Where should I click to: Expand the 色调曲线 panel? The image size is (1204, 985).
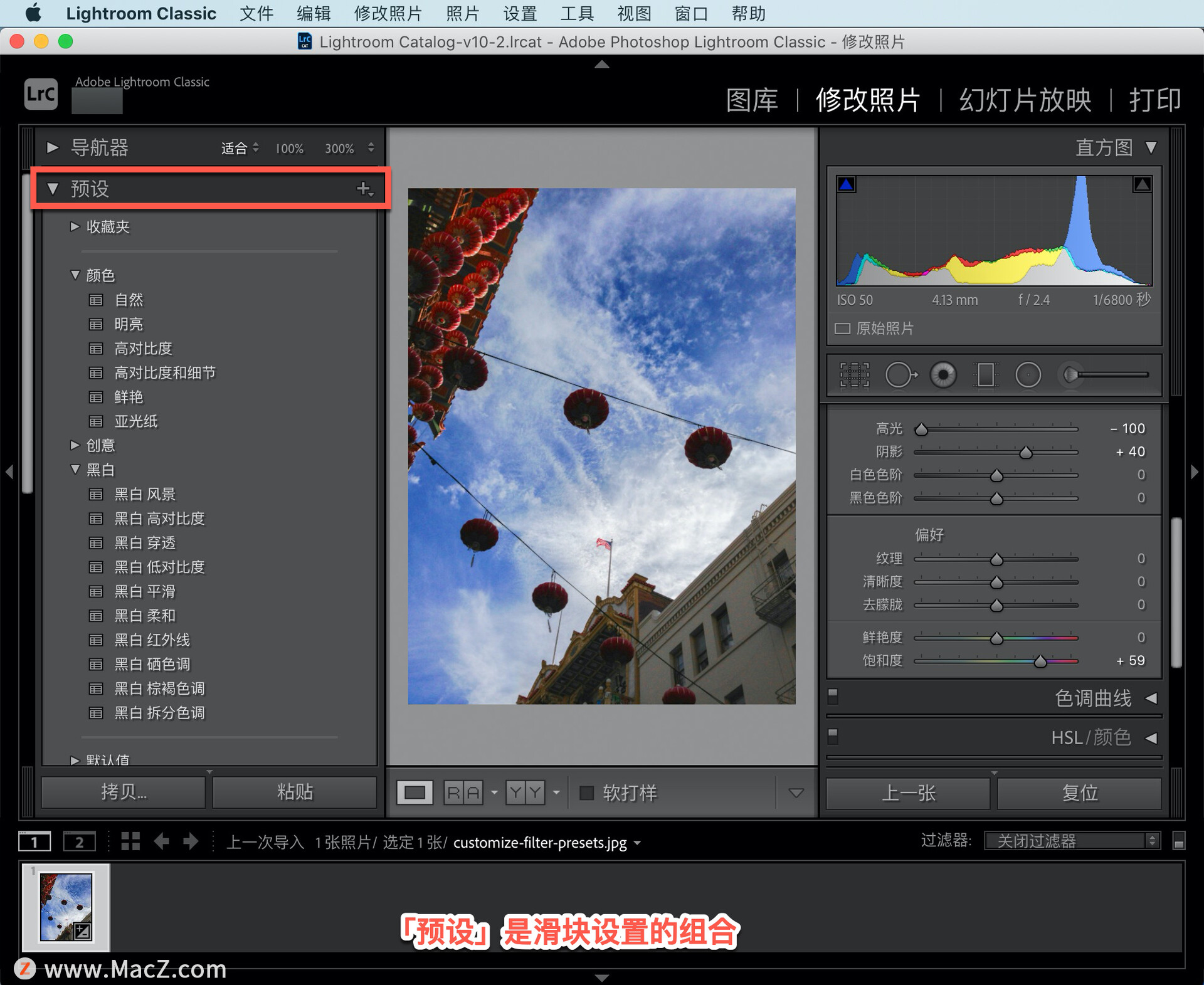tap(1151, 698)
